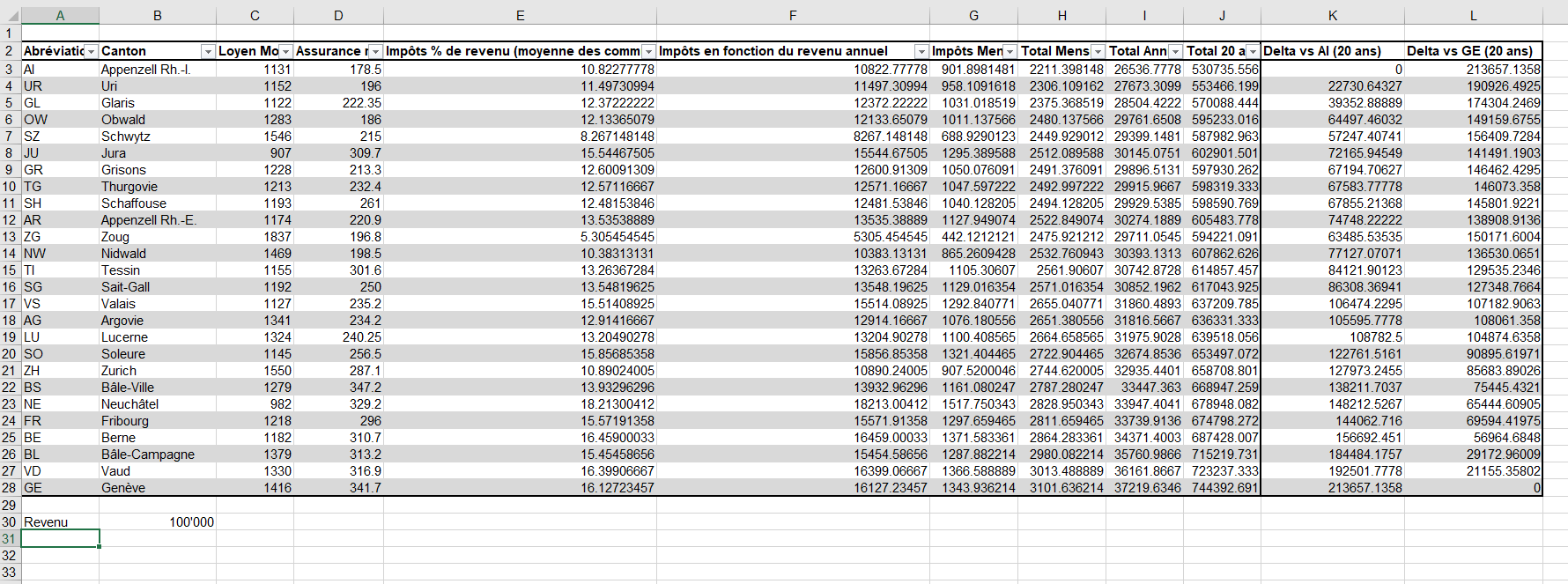Viewport: 1568px width, 584px height.
Task: Select abbreviation cell ZG
Action: coord(60,237)
